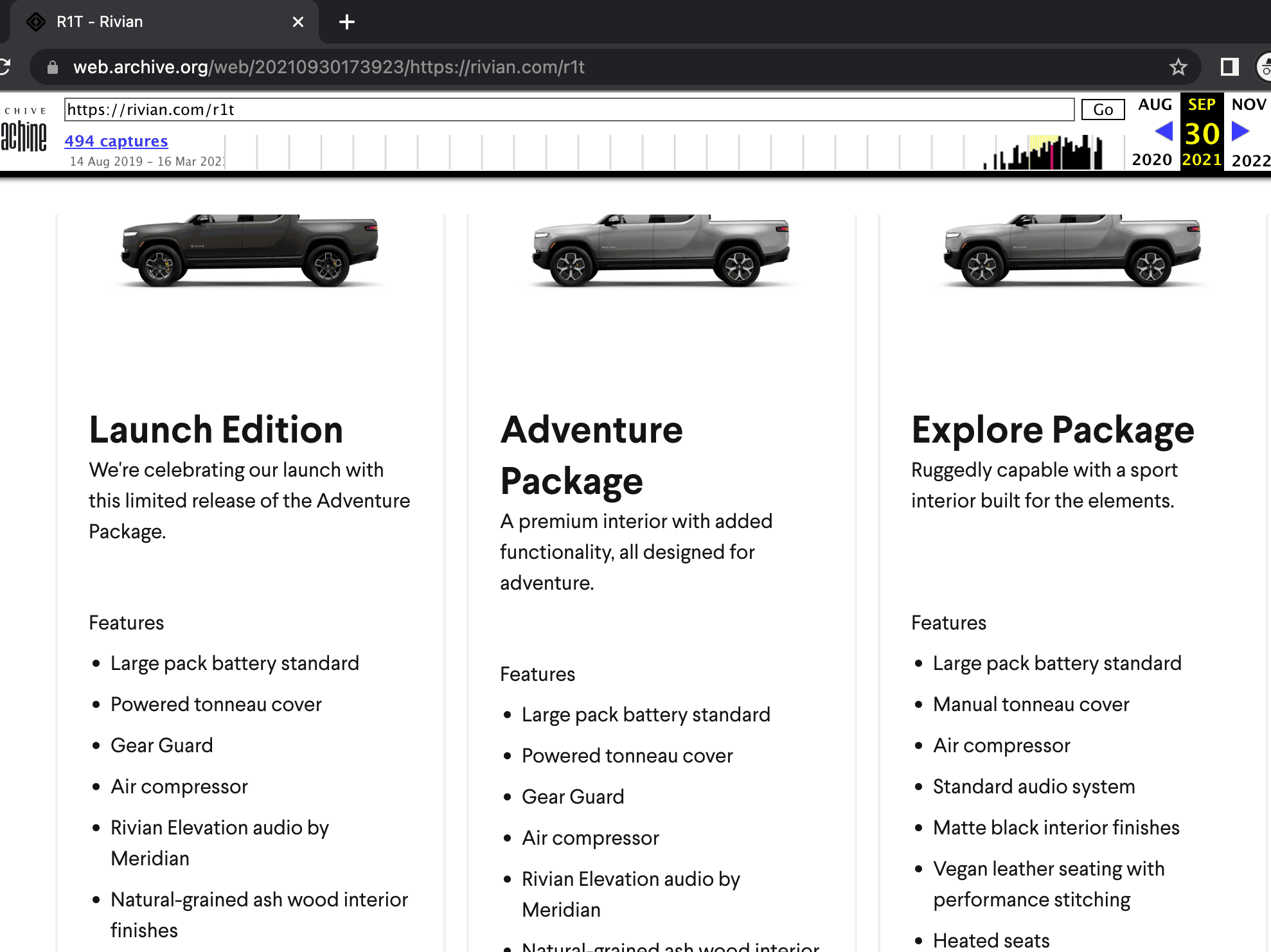This screenshot has height=952, width=1271.
Task: Toggle the browser side panel icon
Action: (1229, 67)
